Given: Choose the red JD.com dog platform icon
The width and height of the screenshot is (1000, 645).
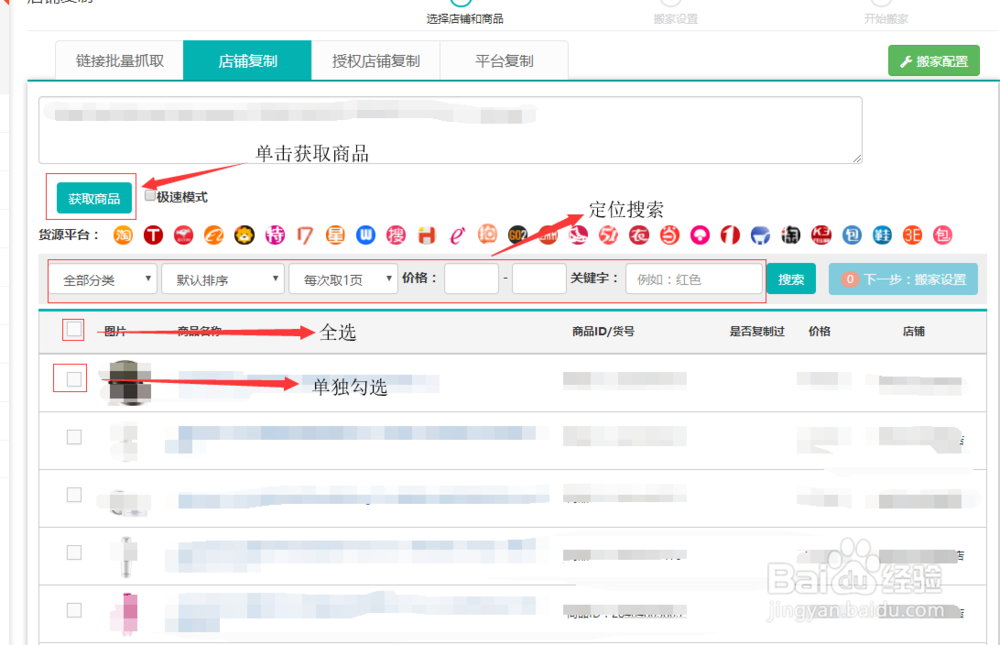Looking at the screenshot, I should click(x=184, y=235).
